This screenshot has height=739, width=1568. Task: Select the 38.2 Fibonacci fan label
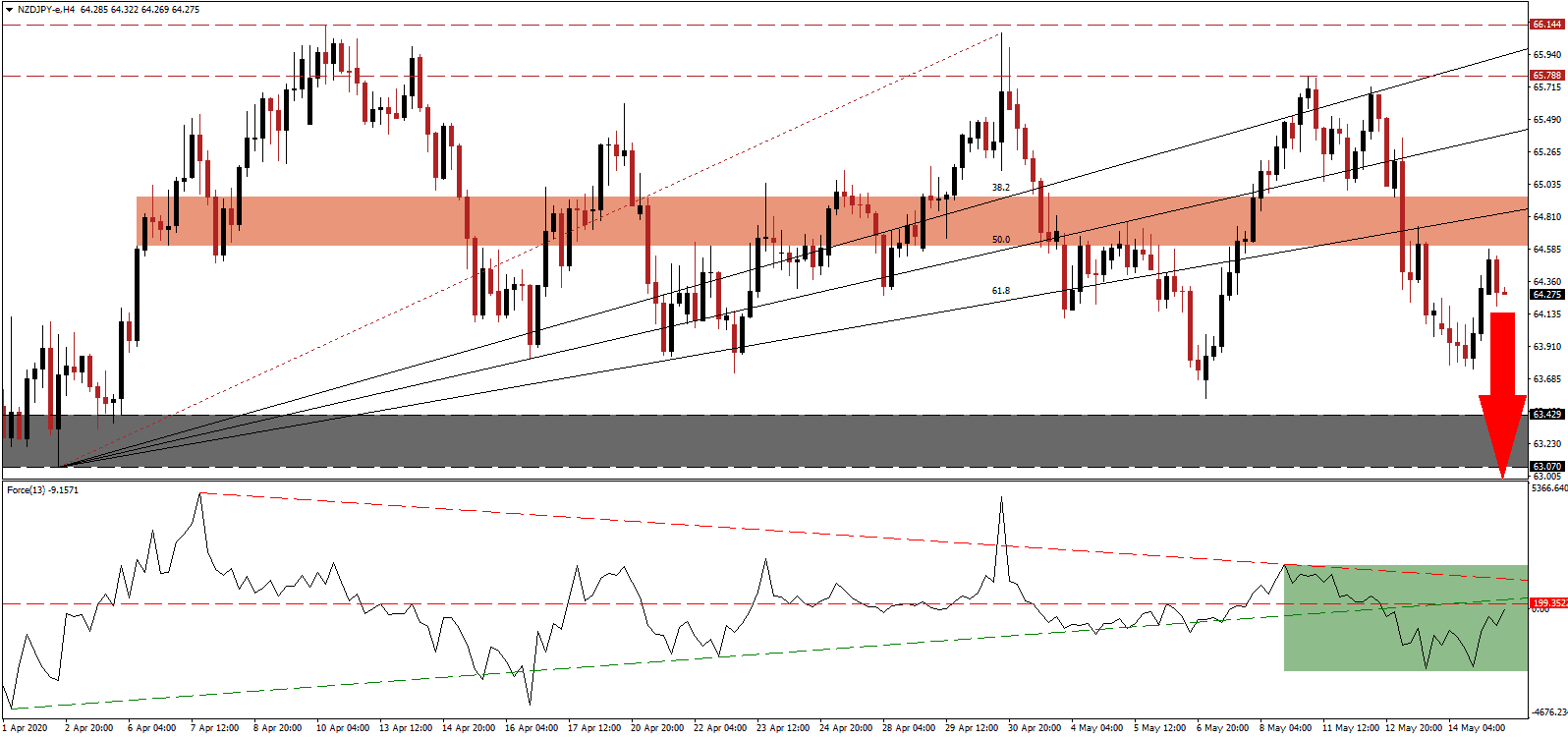click(1000, 188)
